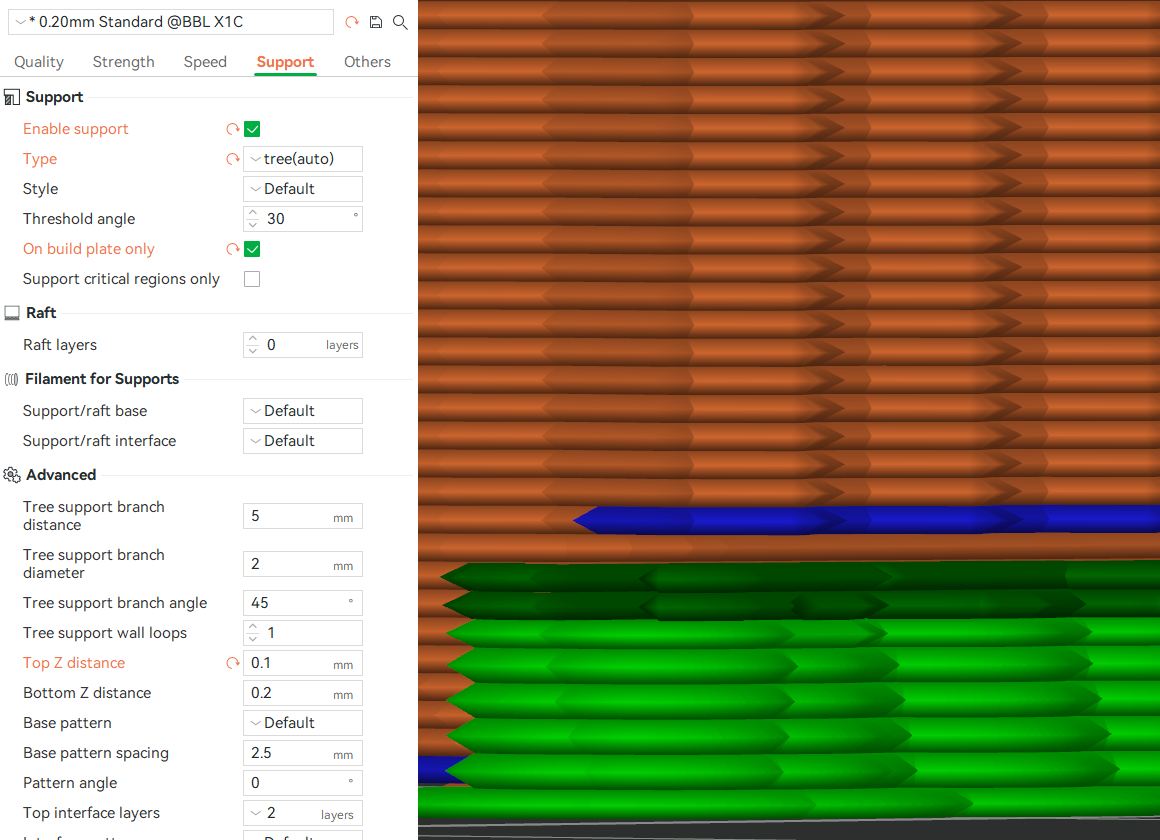Switch to the Quality tab
Image resolution: width=1160 pixels, height=840 pixels.
coord(38,61)
